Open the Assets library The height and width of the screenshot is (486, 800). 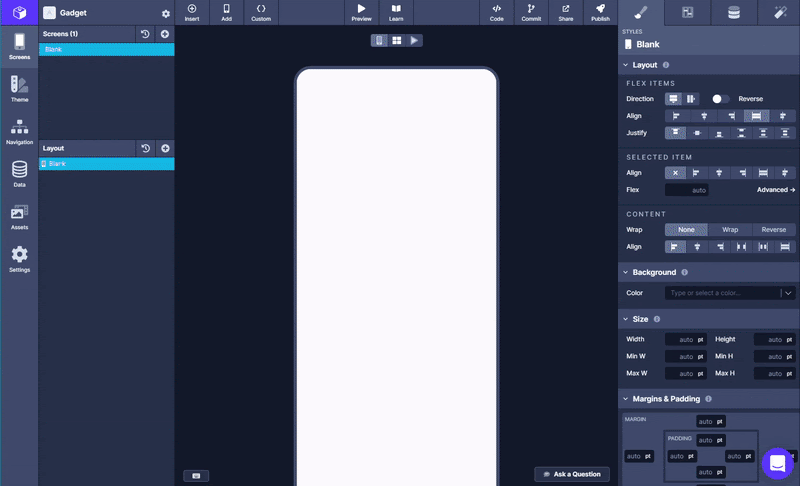pos(19,216)
